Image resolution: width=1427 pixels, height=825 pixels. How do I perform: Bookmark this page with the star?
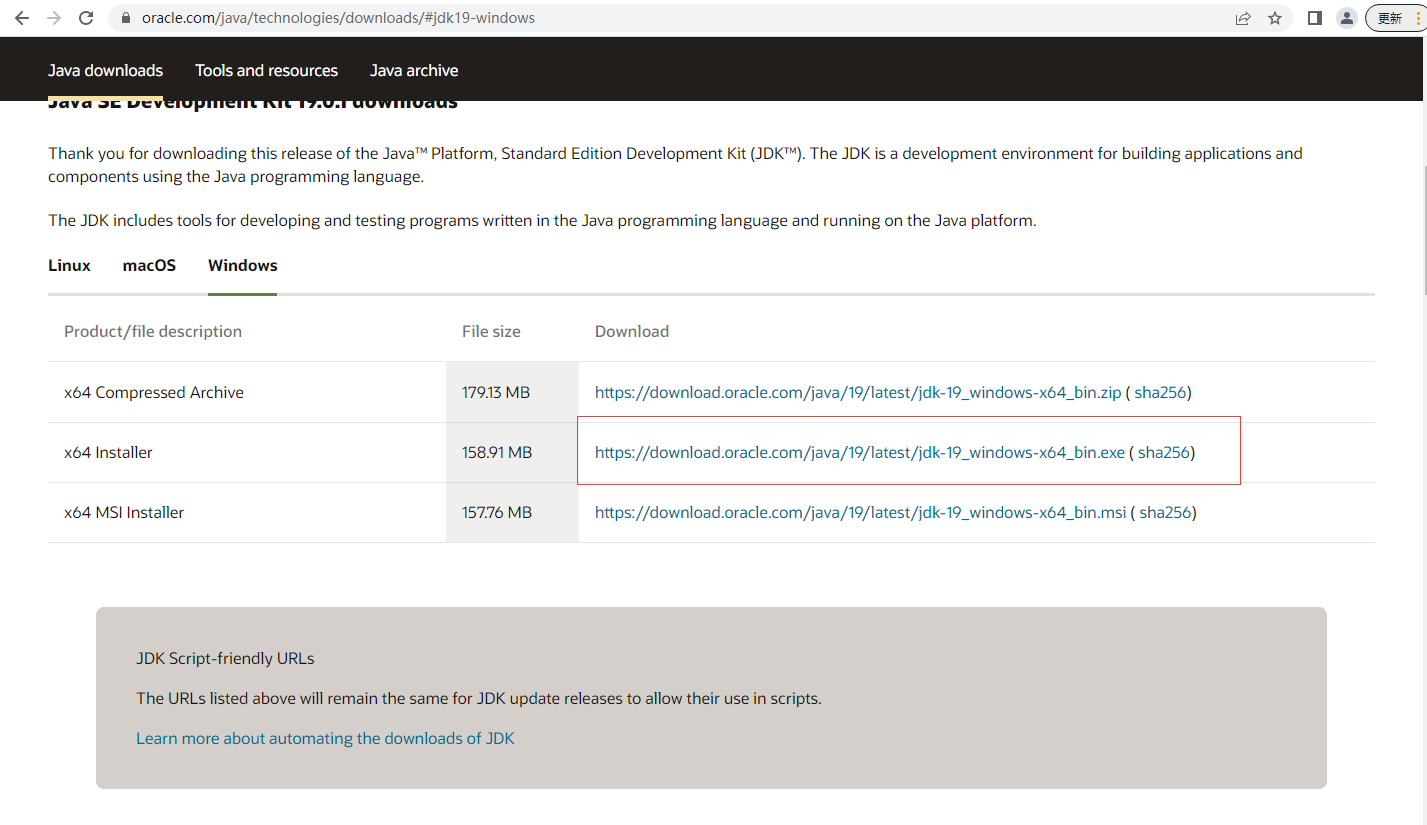(x=1275, y=18)
